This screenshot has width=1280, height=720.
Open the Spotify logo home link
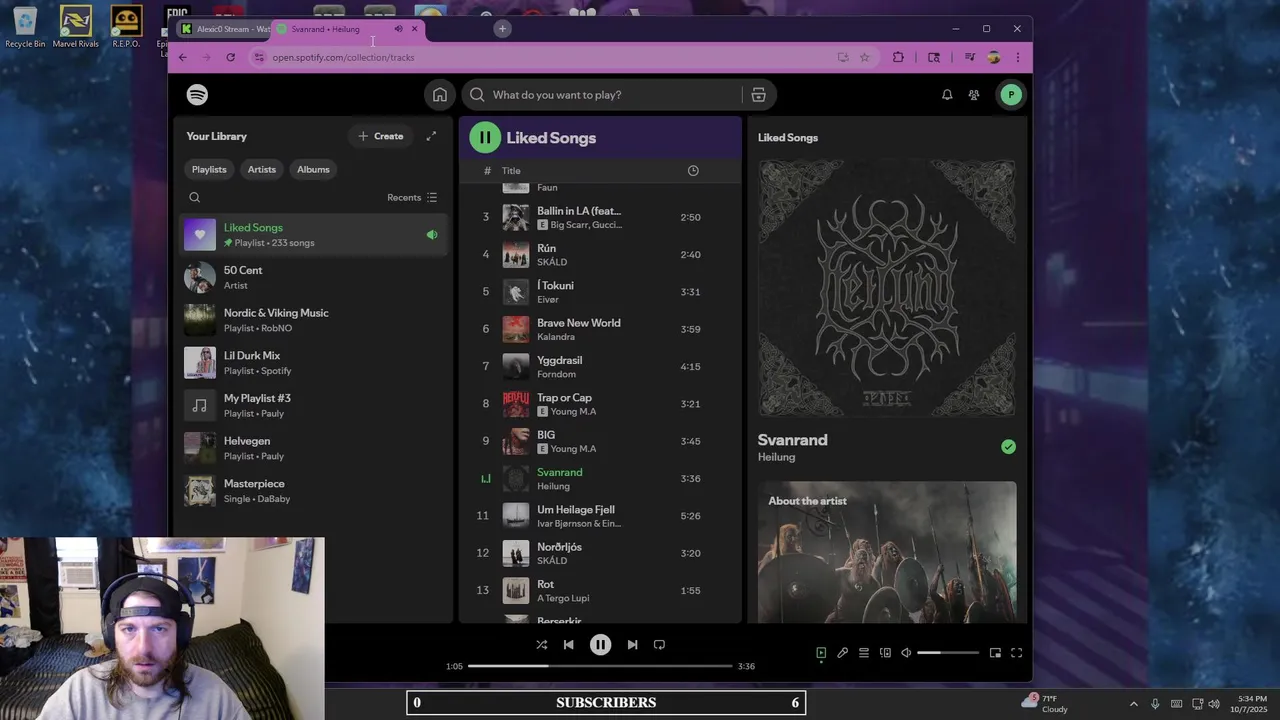coord(197,95)
